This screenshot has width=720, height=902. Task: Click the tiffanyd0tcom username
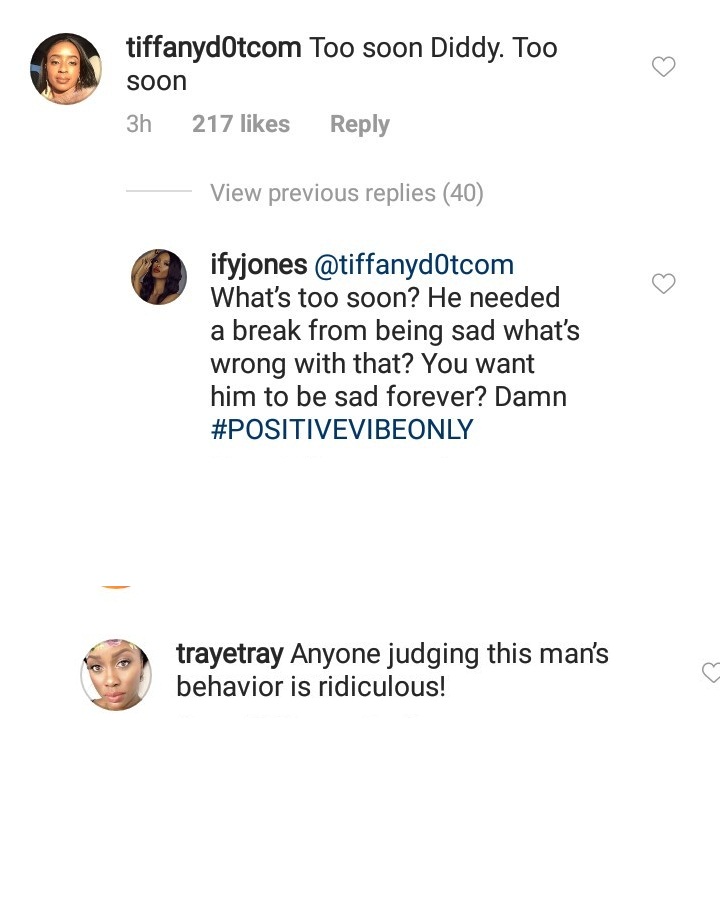click(x=214, y=48)
